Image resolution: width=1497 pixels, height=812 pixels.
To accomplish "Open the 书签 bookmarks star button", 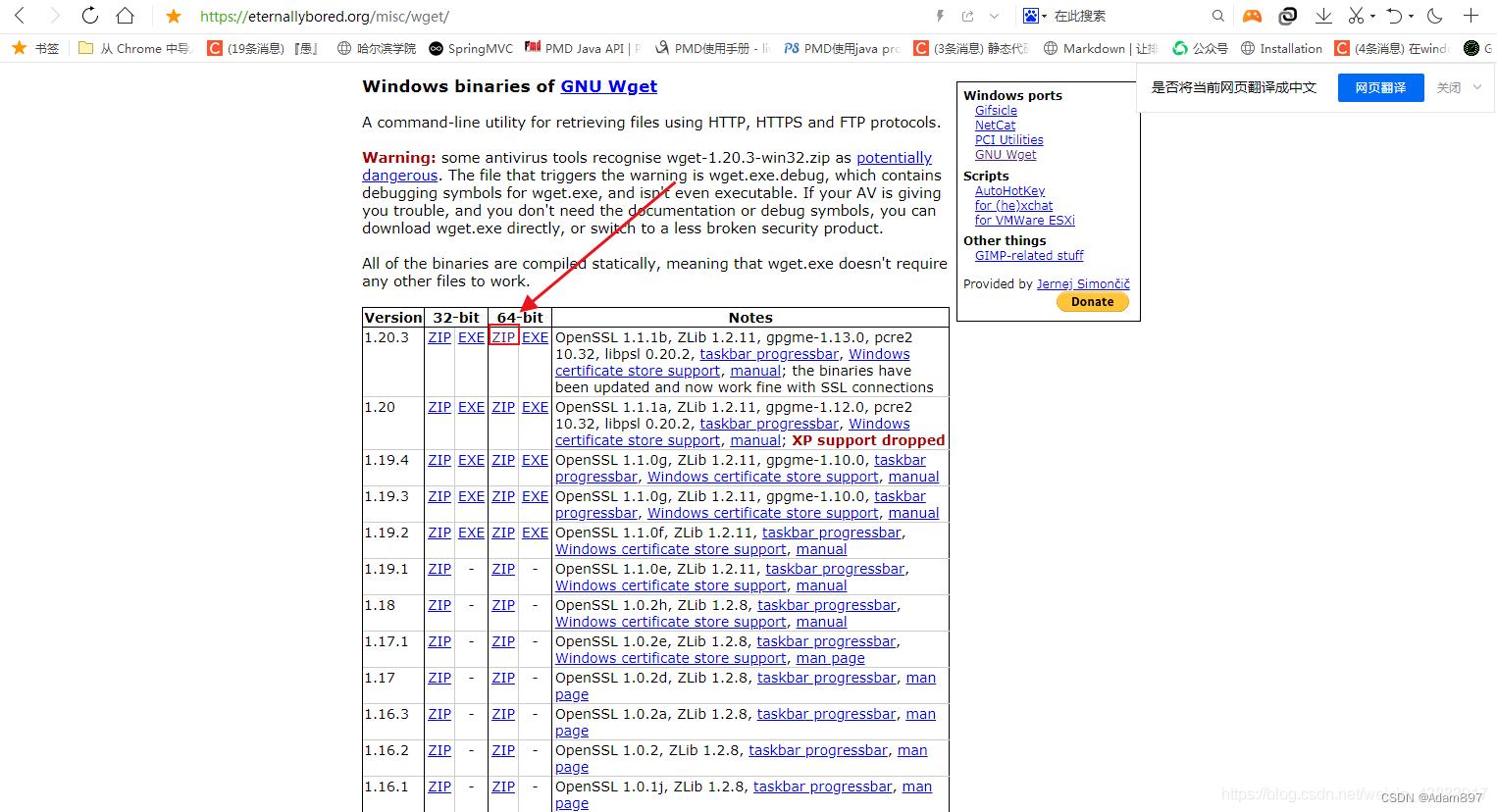I will [35, 48].
